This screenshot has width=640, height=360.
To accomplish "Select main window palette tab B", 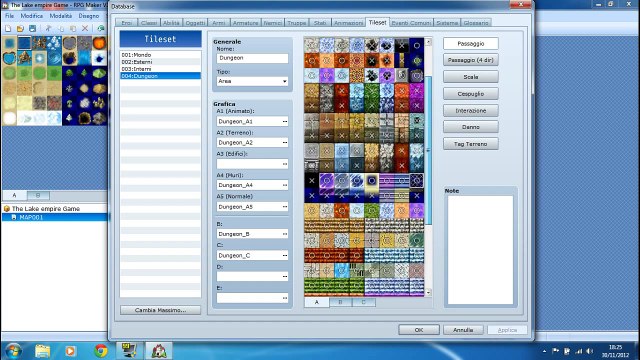I will coord(38,196).
